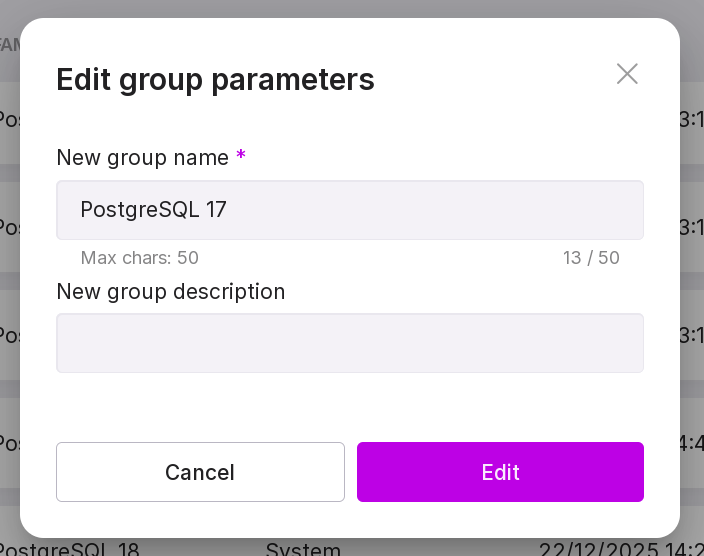The width and height of the screenshot is (704, 556).
Task: Click the background timestamp ending in "4:4"
Action: 691,442
